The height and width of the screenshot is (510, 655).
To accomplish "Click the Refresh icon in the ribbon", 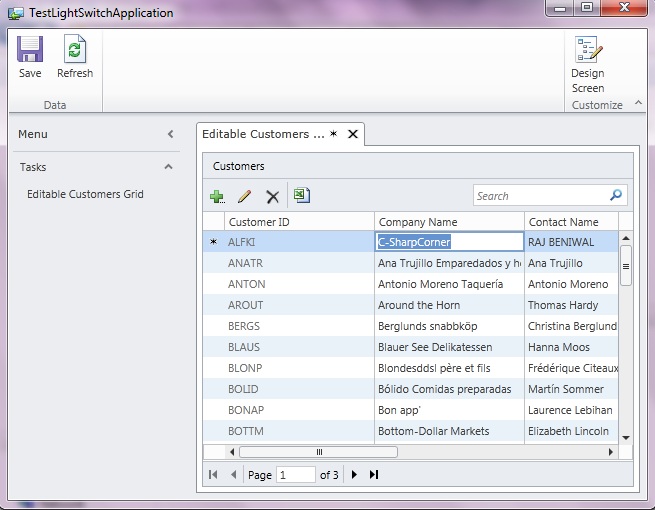I will pyautogui.click(x=75, y=49).
